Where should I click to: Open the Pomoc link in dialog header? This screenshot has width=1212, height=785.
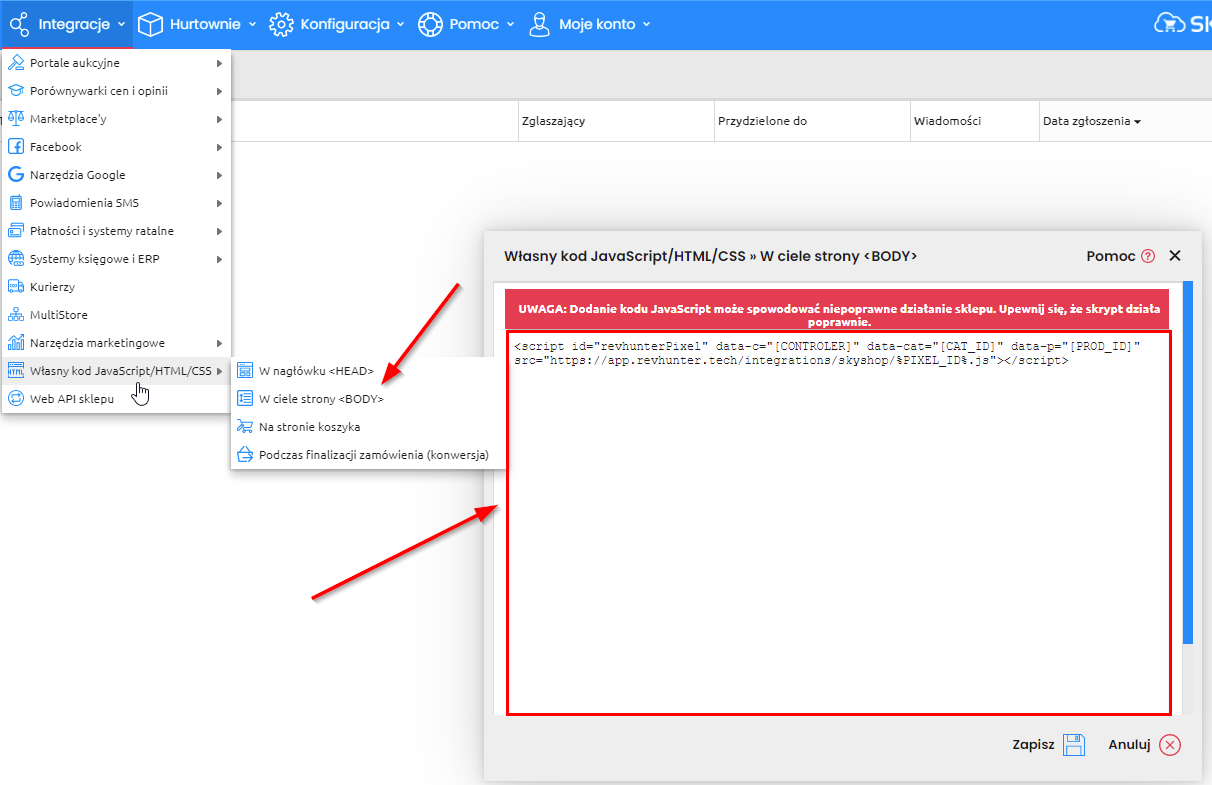click(x=1111, y=256)
